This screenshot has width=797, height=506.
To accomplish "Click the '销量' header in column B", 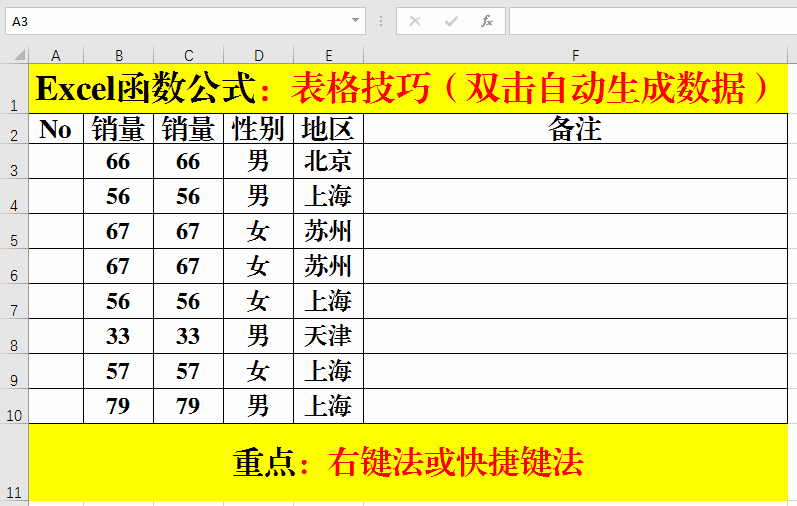I will click(118, 129).
